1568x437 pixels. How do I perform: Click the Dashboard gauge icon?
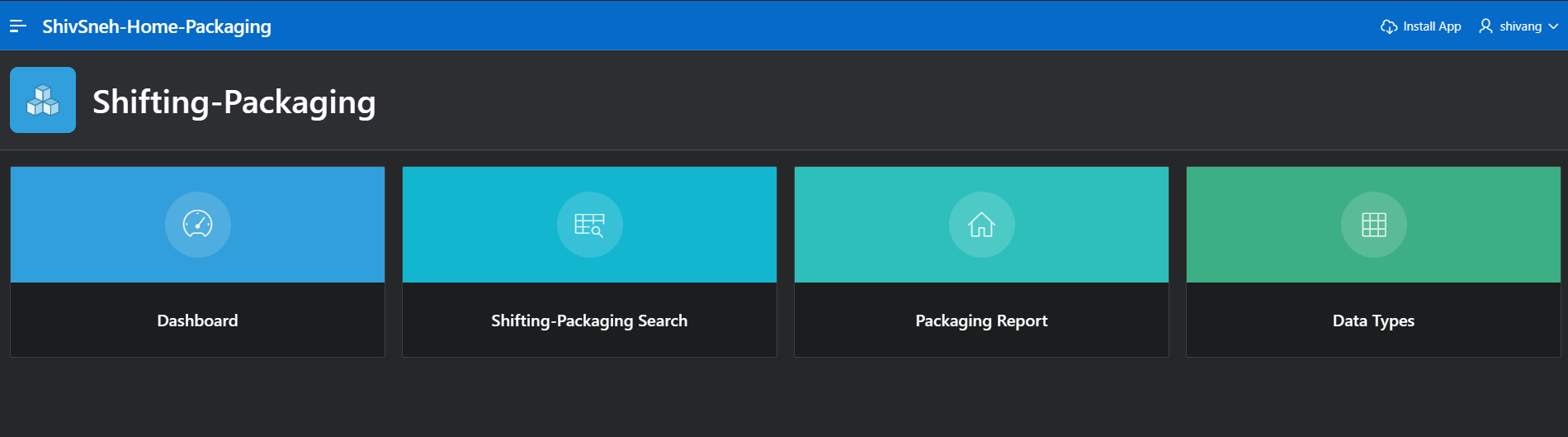pos(198,224)
